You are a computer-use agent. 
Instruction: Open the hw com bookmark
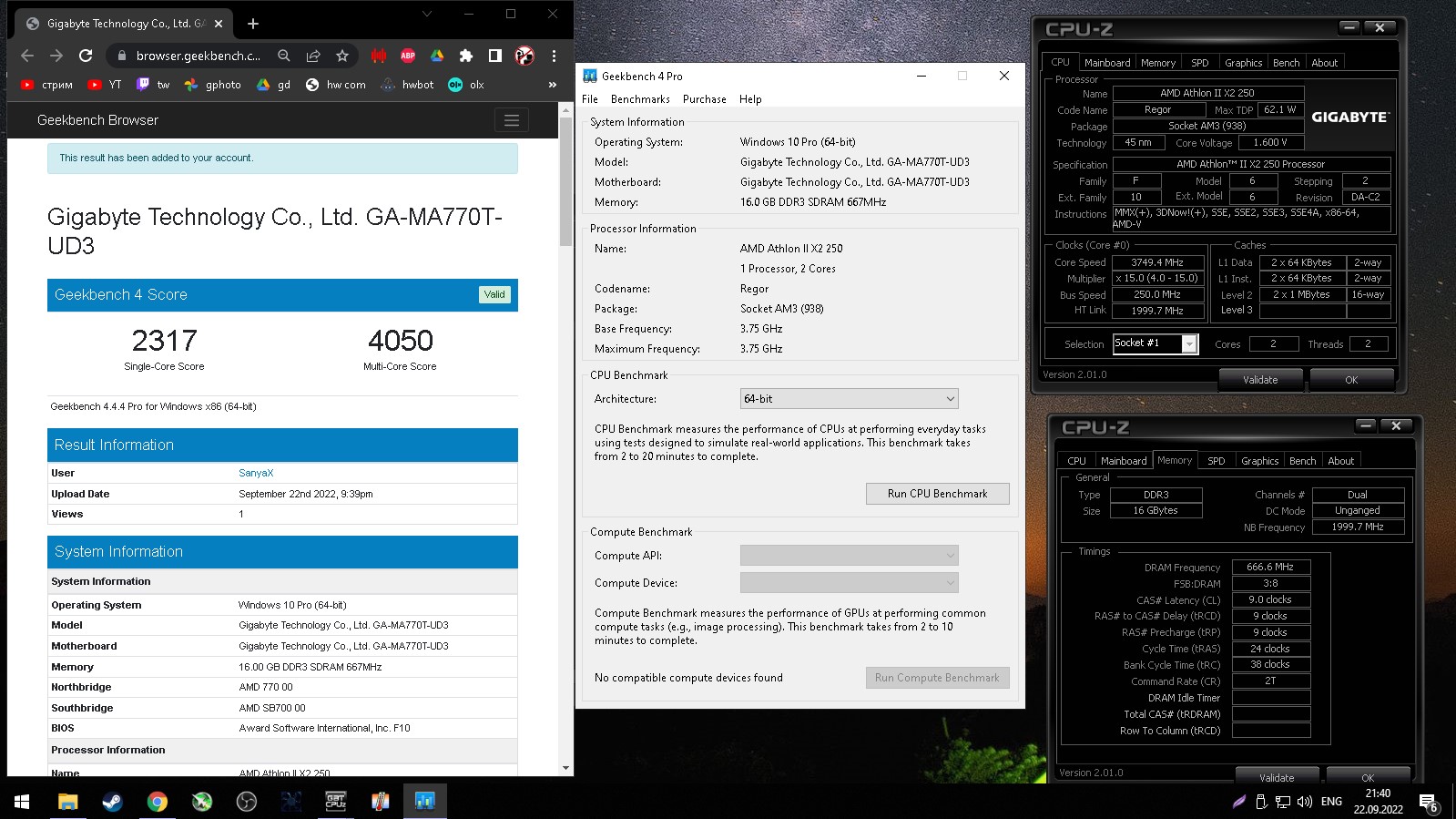pyautogui.click(x=336, y=85)
